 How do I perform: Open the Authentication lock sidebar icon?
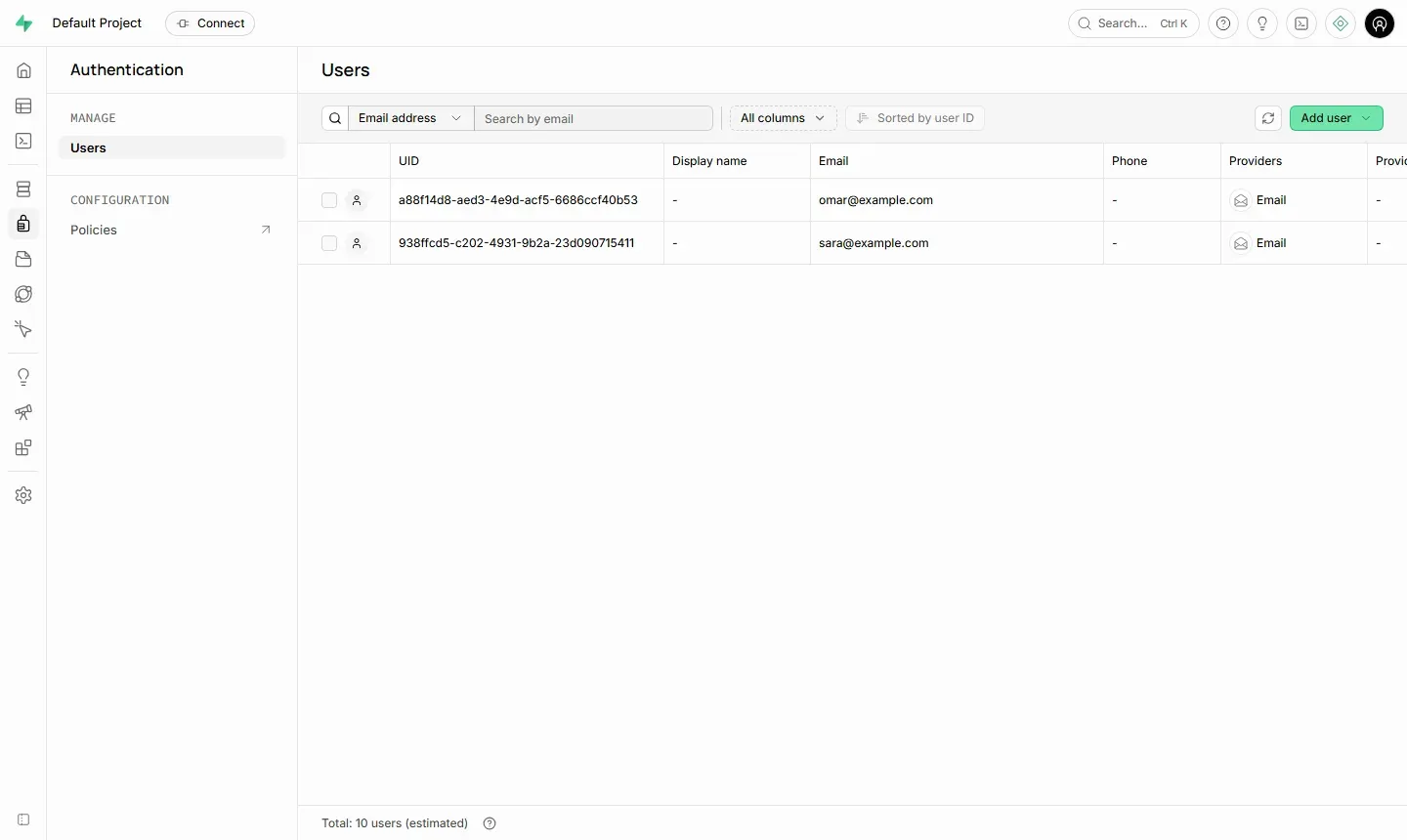[23, 224]
